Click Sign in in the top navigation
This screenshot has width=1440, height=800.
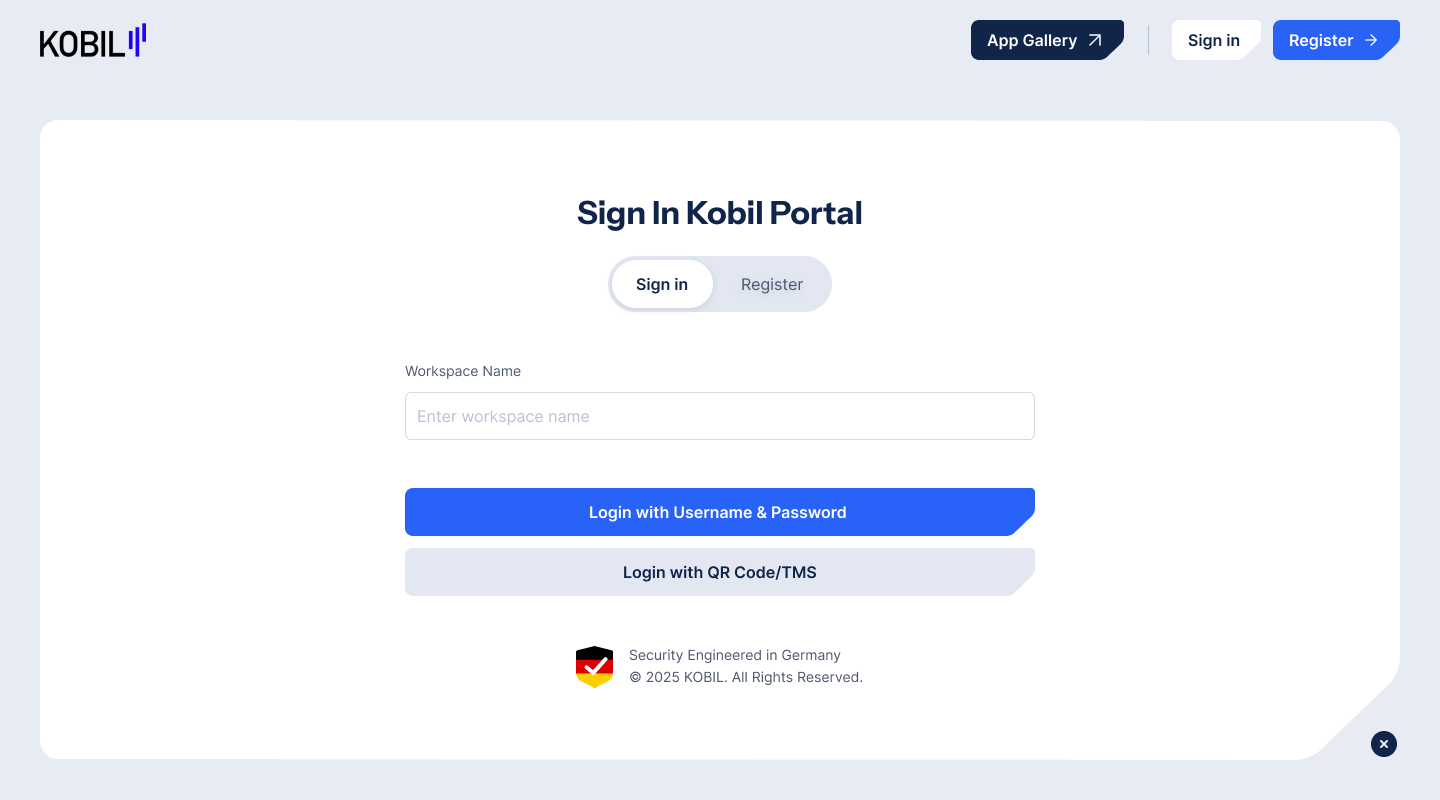[x=1214, y=40]
